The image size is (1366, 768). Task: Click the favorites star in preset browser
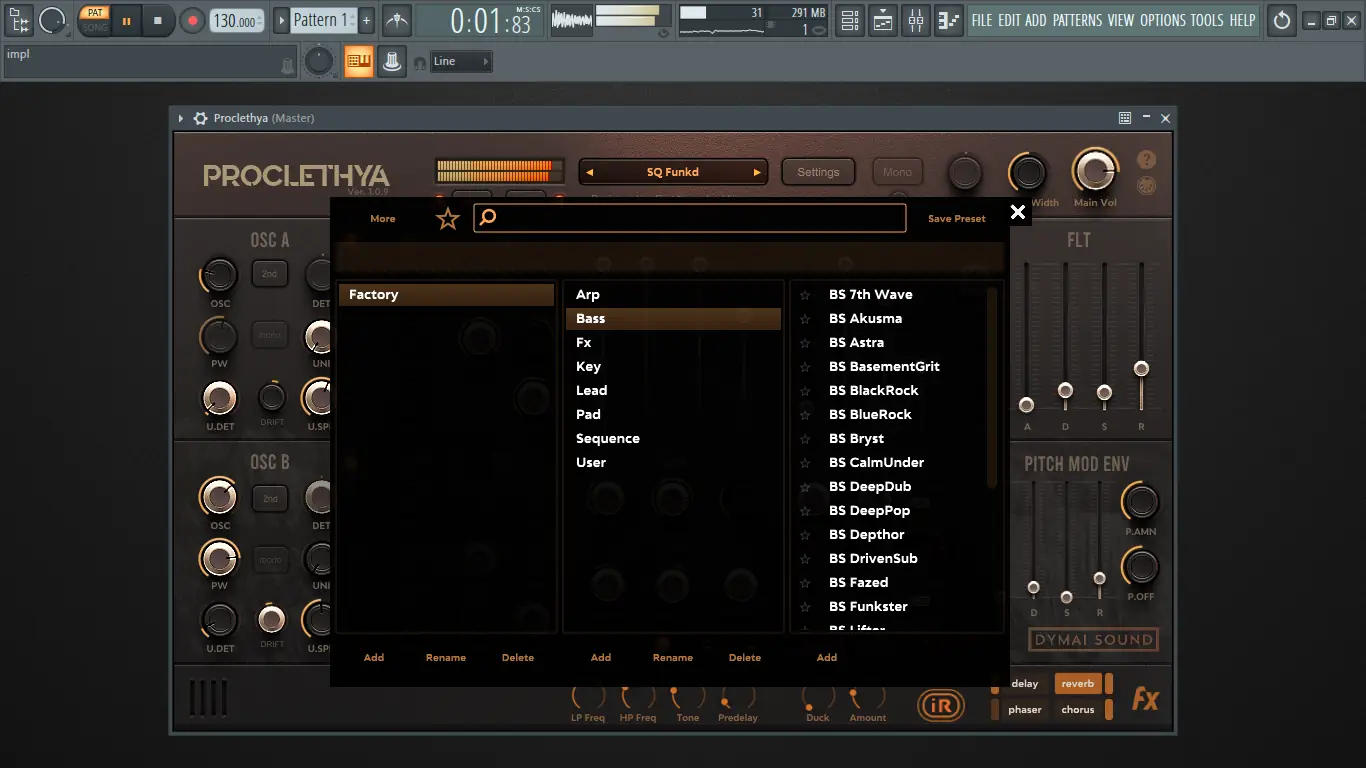pos(448,218)
